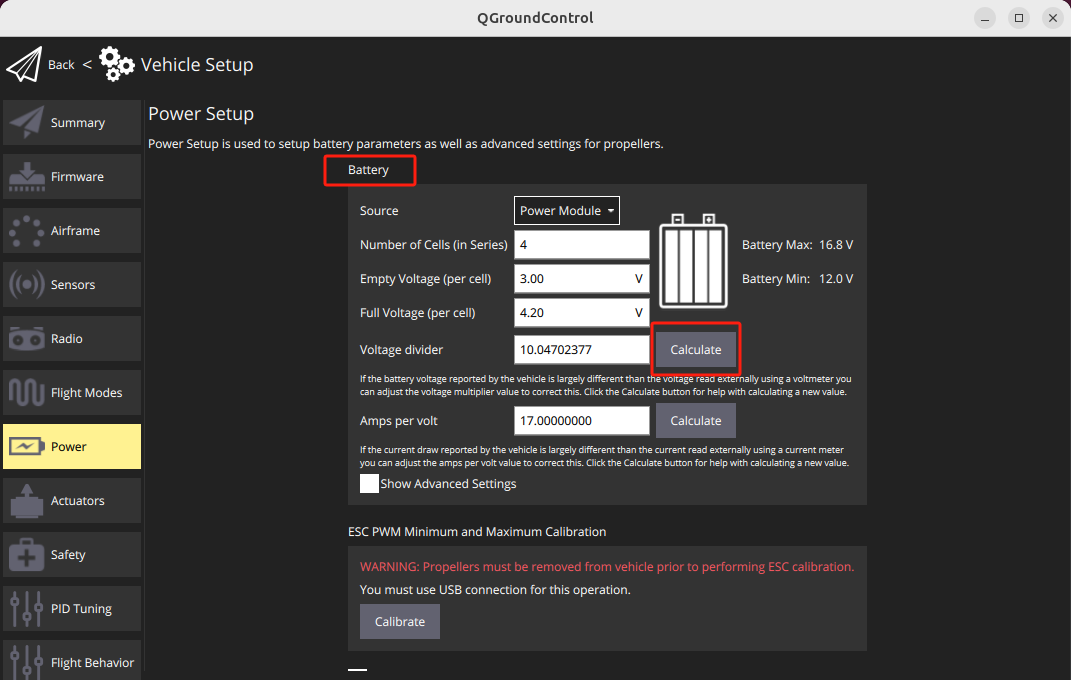Click Calculate next to Voltage divider
Viewport: 1071px width, 680px height.
695,350
